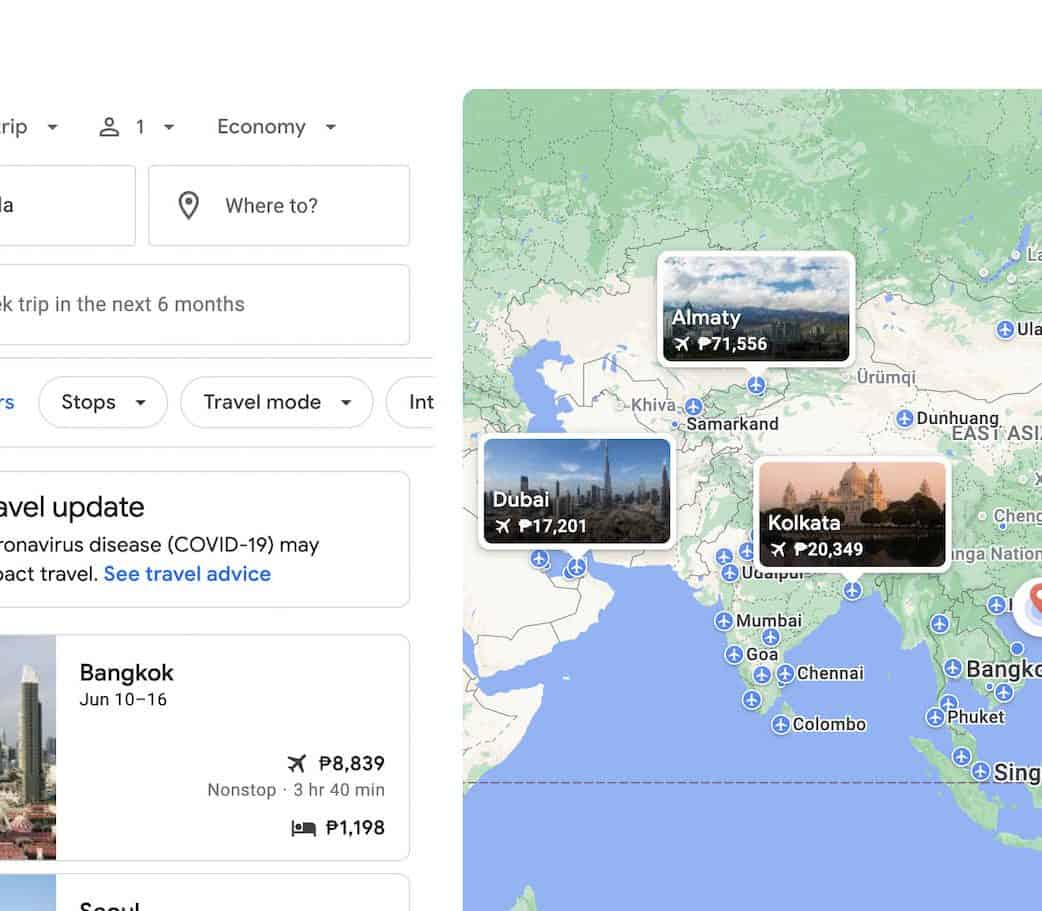Select the Colombo airport marker on map
This screenshot has width=1042, height=911.
click(782, 724)
